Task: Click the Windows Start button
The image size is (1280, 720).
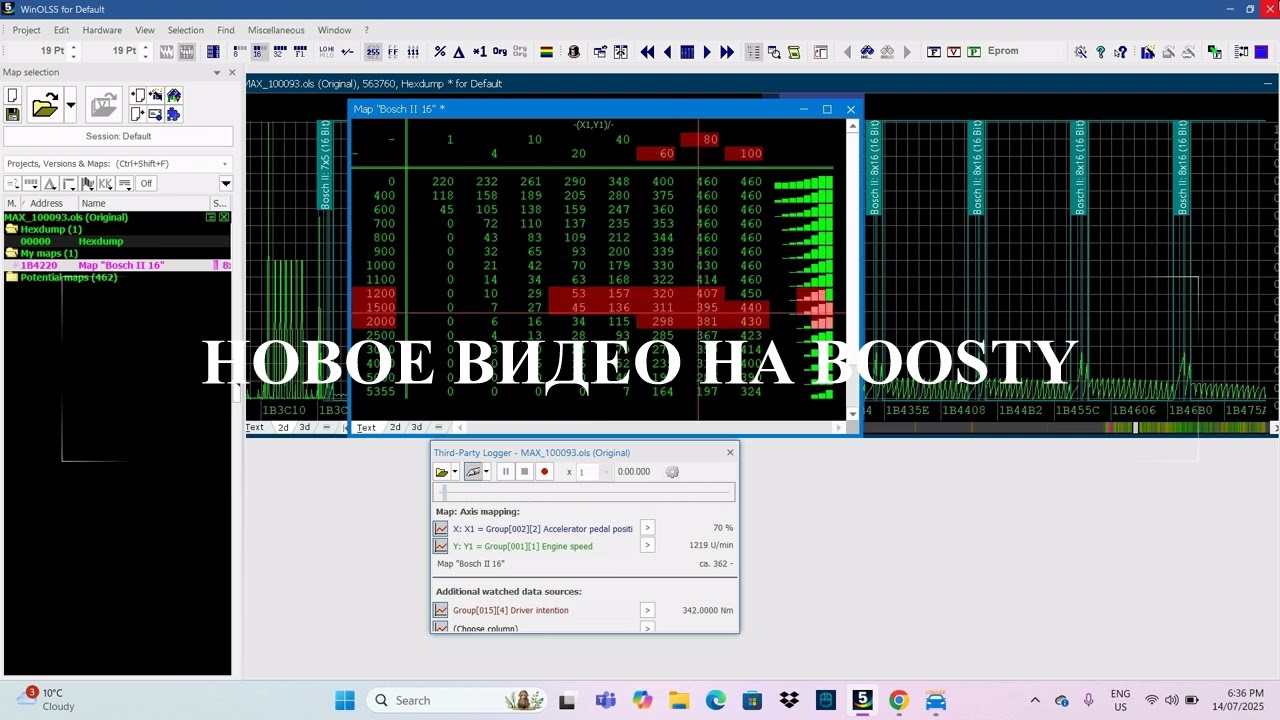Action: (345, 701)
